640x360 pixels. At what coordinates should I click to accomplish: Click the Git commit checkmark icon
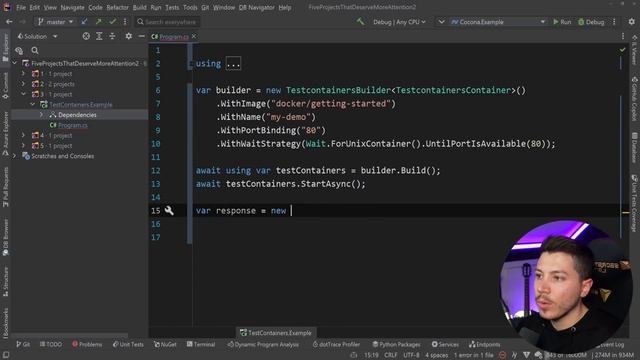click(x=112, y=22)
